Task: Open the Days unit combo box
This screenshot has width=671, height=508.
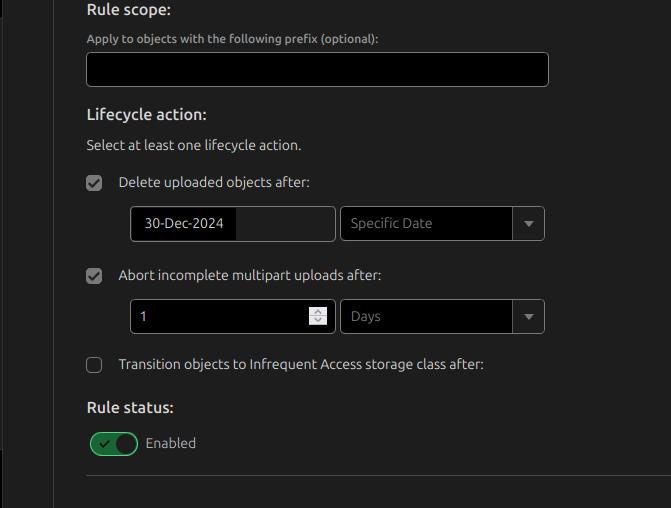Action: click(x=427, y=316)
